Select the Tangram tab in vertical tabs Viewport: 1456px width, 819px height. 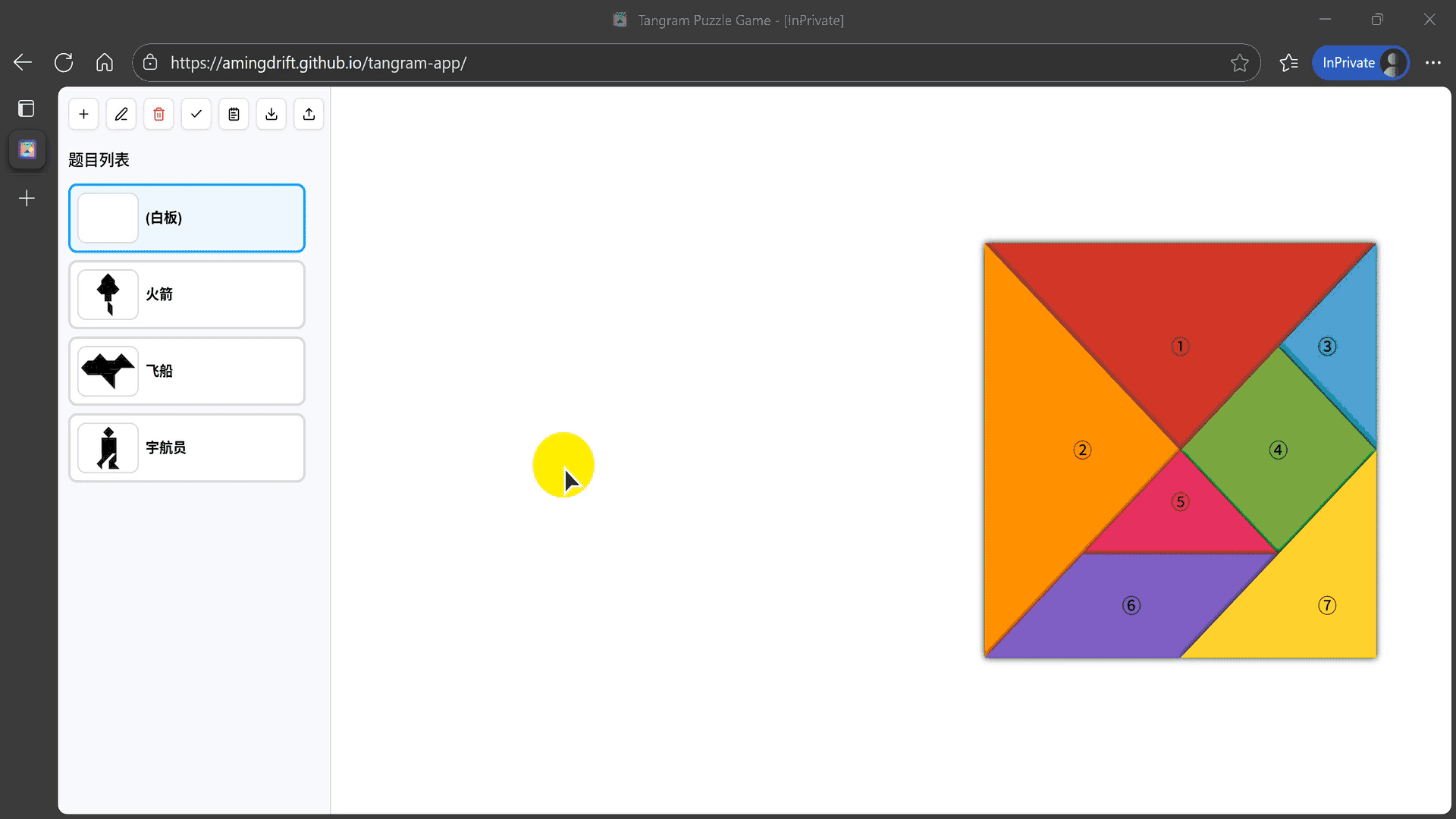27,149
